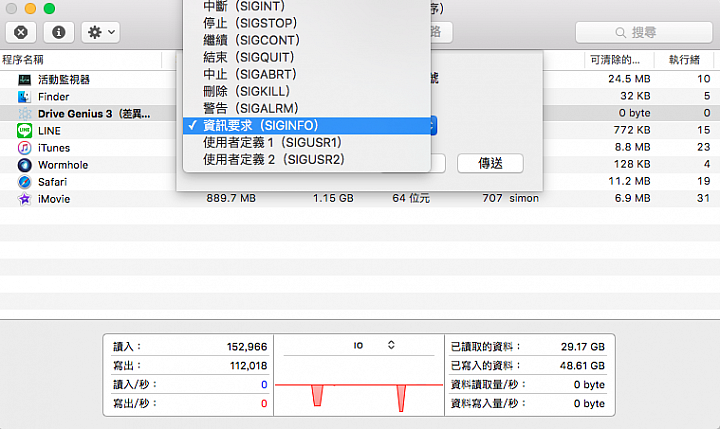Select the 活動監視器 process row name
This screenshot has width=720, height=429.
pos(63,80)
